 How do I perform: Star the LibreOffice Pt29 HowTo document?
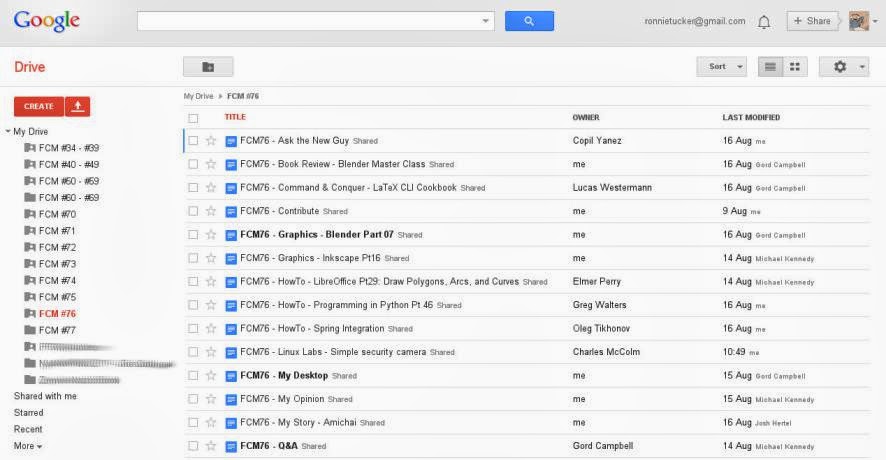[x=211, y=281]
